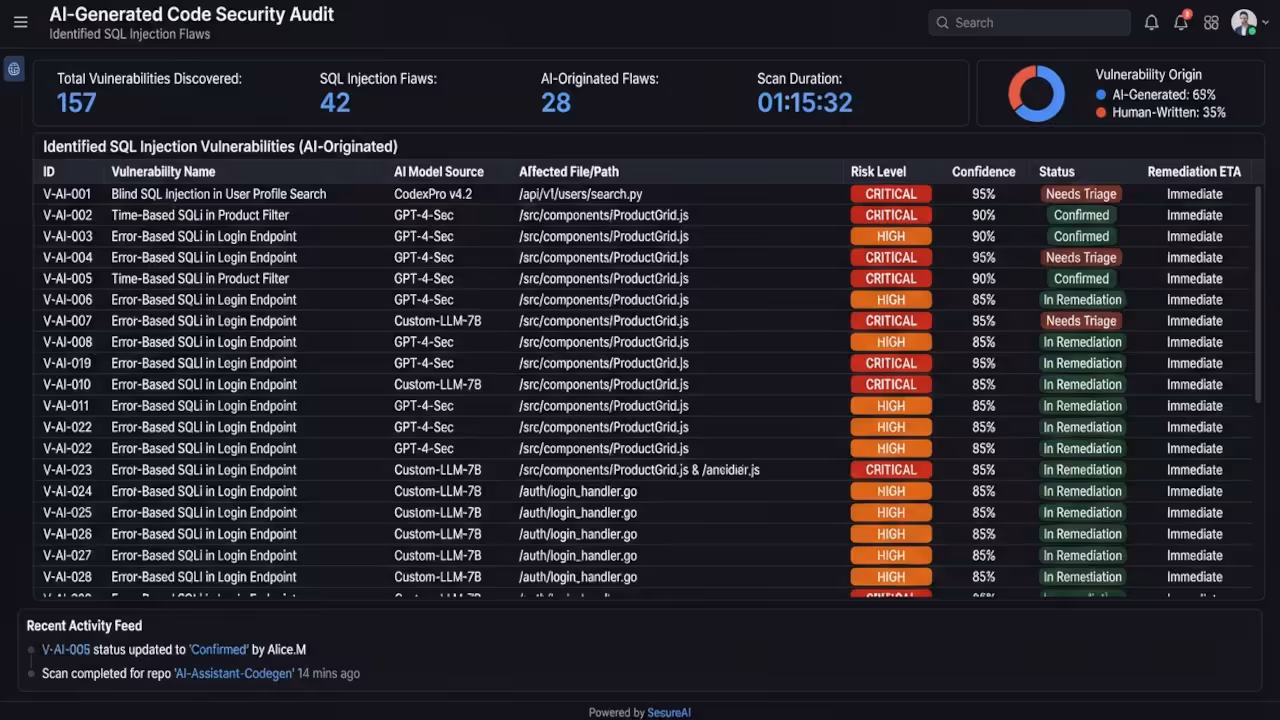Click the total vulnerabilities value 157
This screenshot has width=1280, height=720.
tap(77, 102)
